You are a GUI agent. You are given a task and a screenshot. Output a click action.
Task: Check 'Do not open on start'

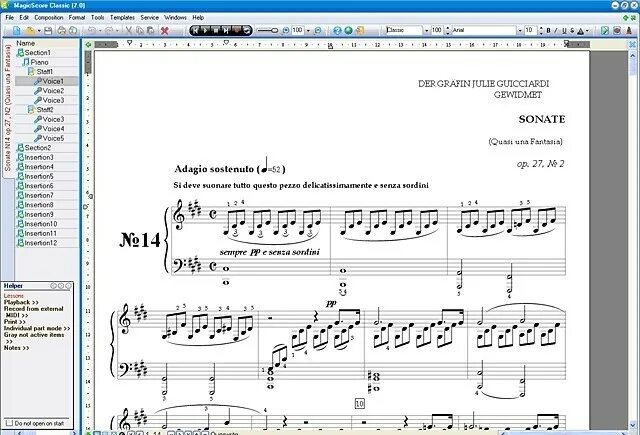coord(10,423)
